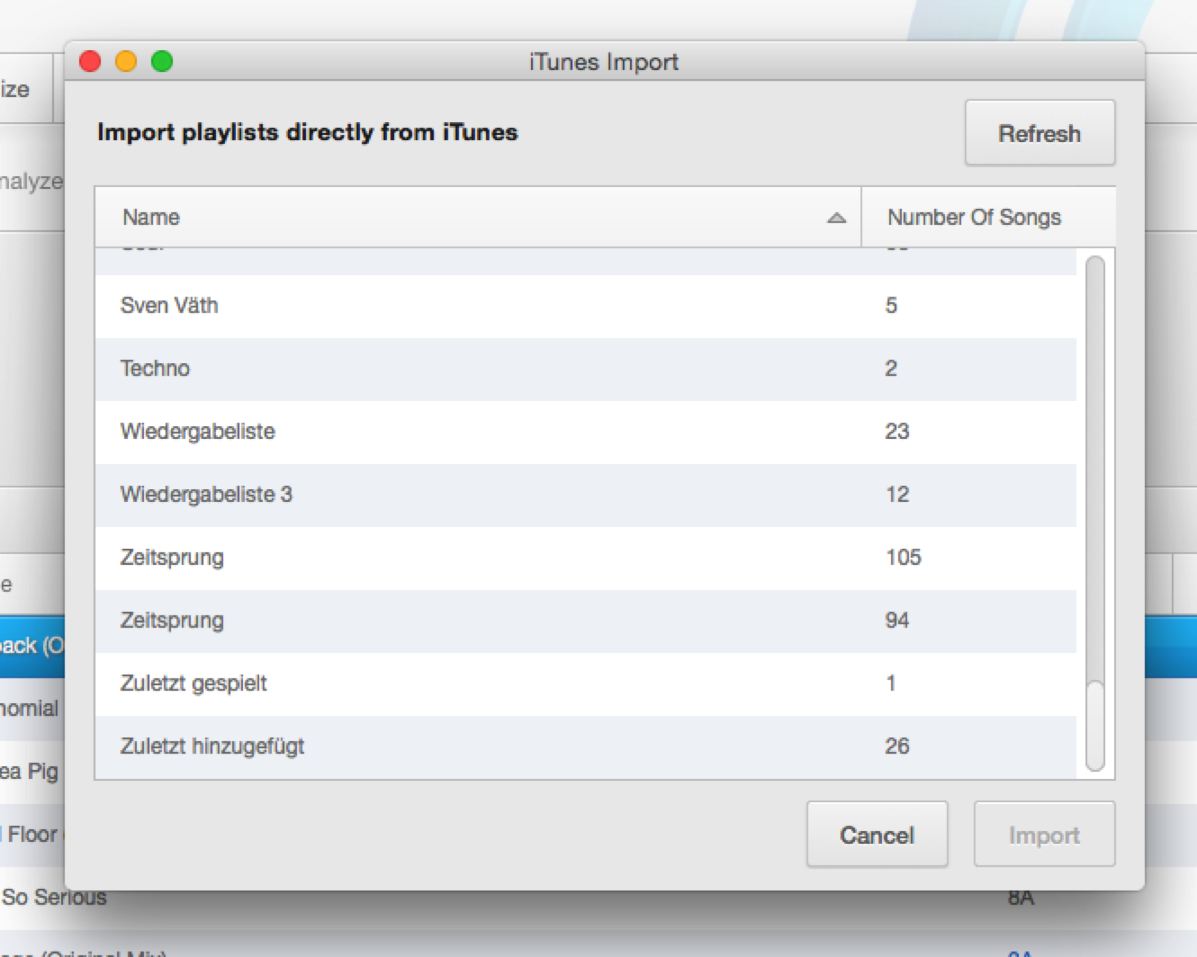Zoom the dialog using the green button
This screenshot has width=1197, height=957.
click(161, 62)
